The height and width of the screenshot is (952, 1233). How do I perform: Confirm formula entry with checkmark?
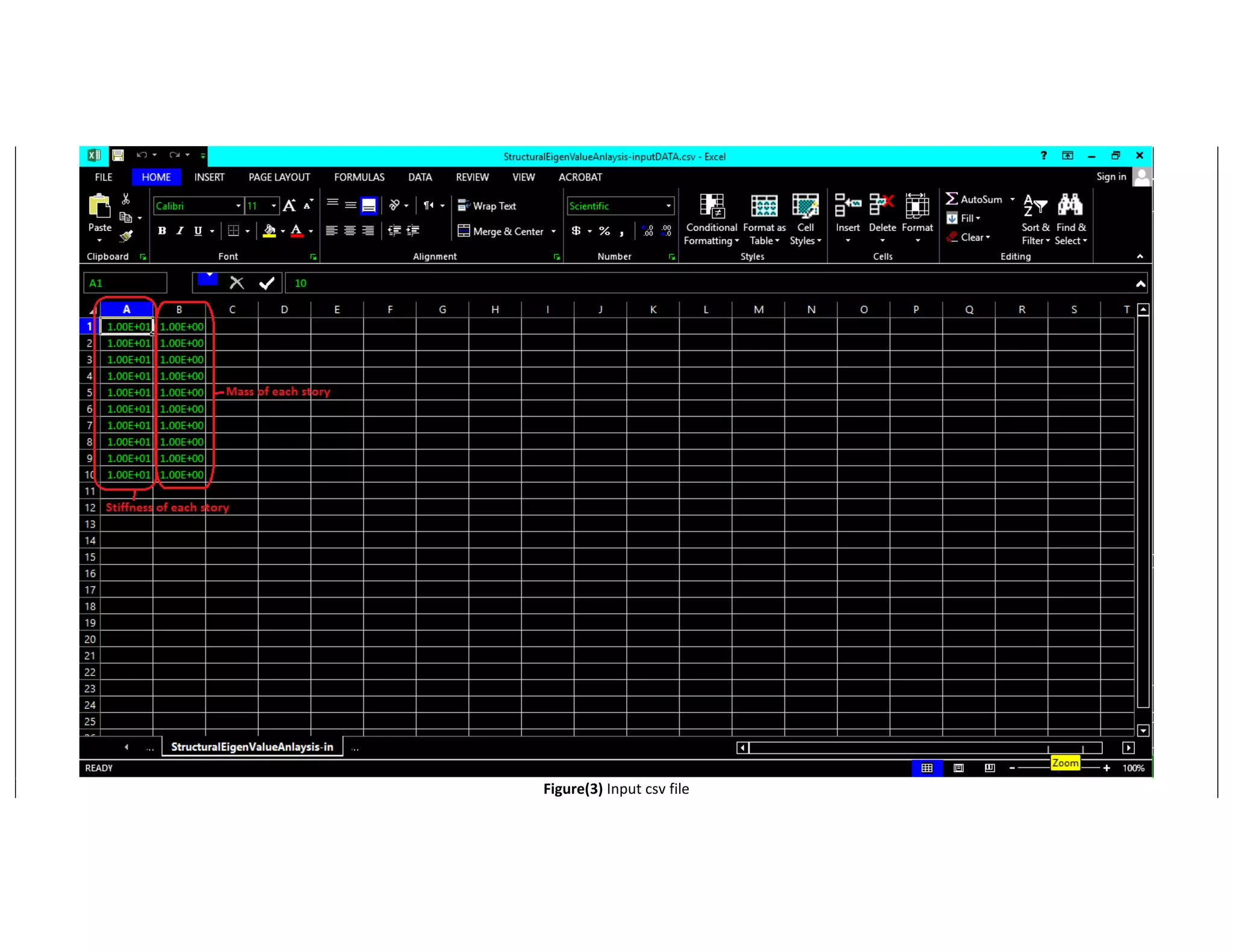(x=267, y=283)
